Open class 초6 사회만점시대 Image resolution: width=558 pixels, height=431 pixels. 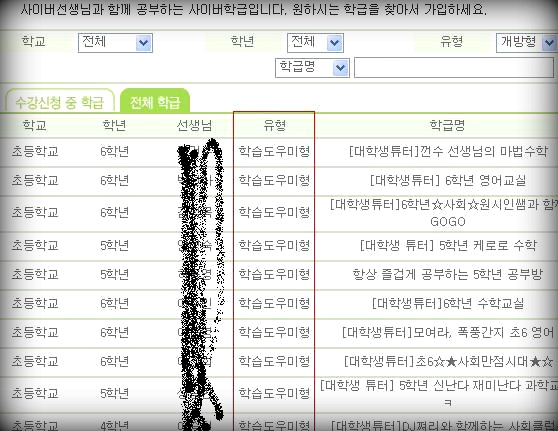point(448,362)
